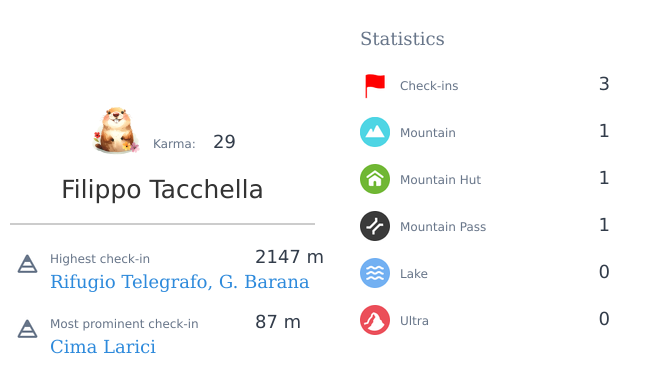Click the Statistics heading
Image resolution: width=650 pixels, height=385 pixels.
[x=402, y=39]
